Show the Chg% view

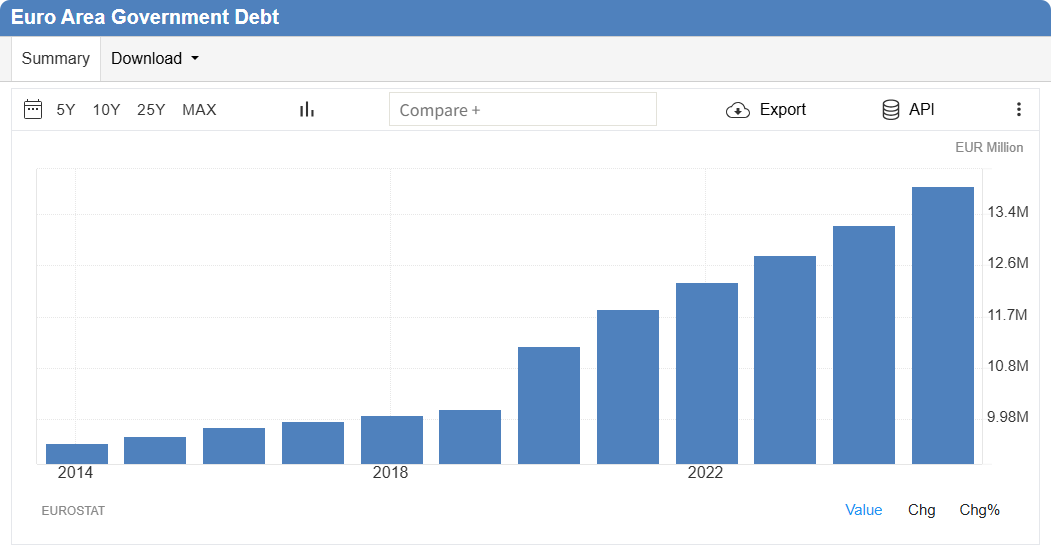coord(979,510)
